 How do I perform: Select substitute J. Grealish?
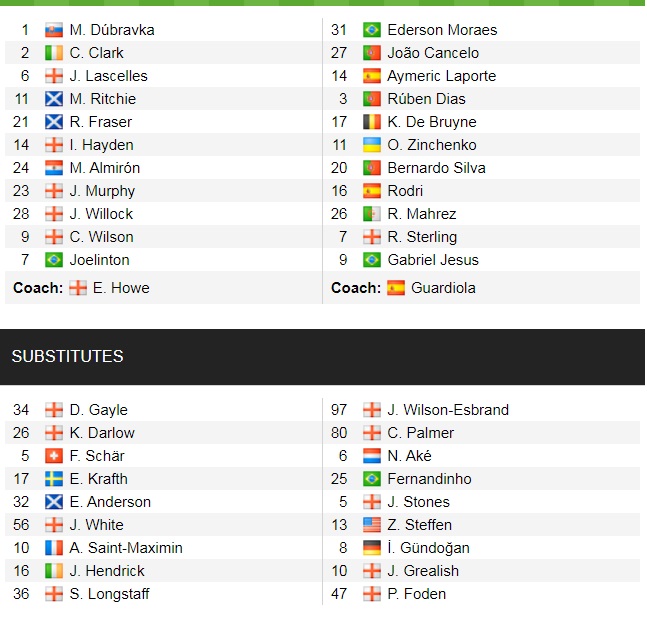(x=423, y=571)
